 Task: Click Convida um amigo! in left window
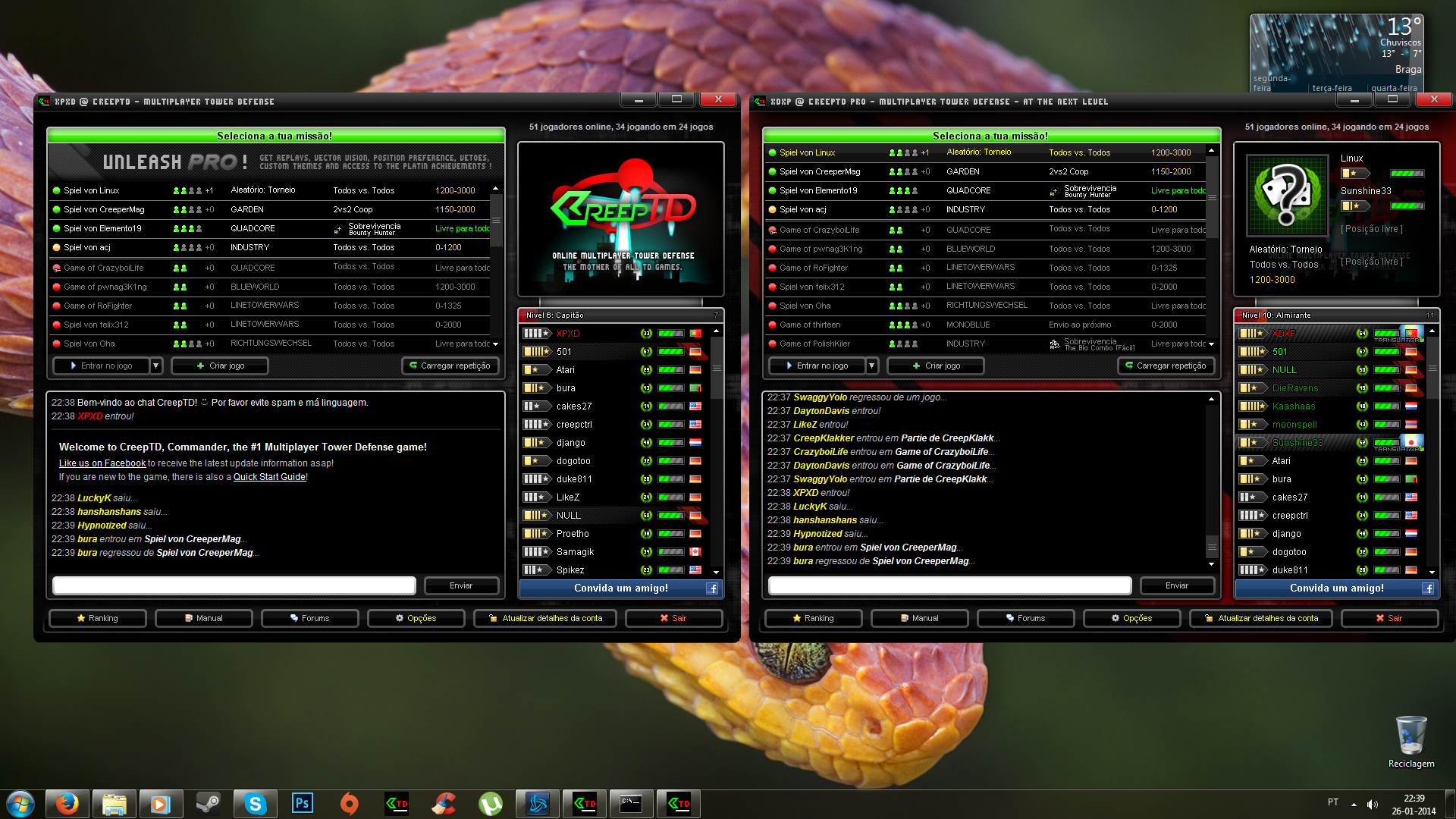pos(621,588)
